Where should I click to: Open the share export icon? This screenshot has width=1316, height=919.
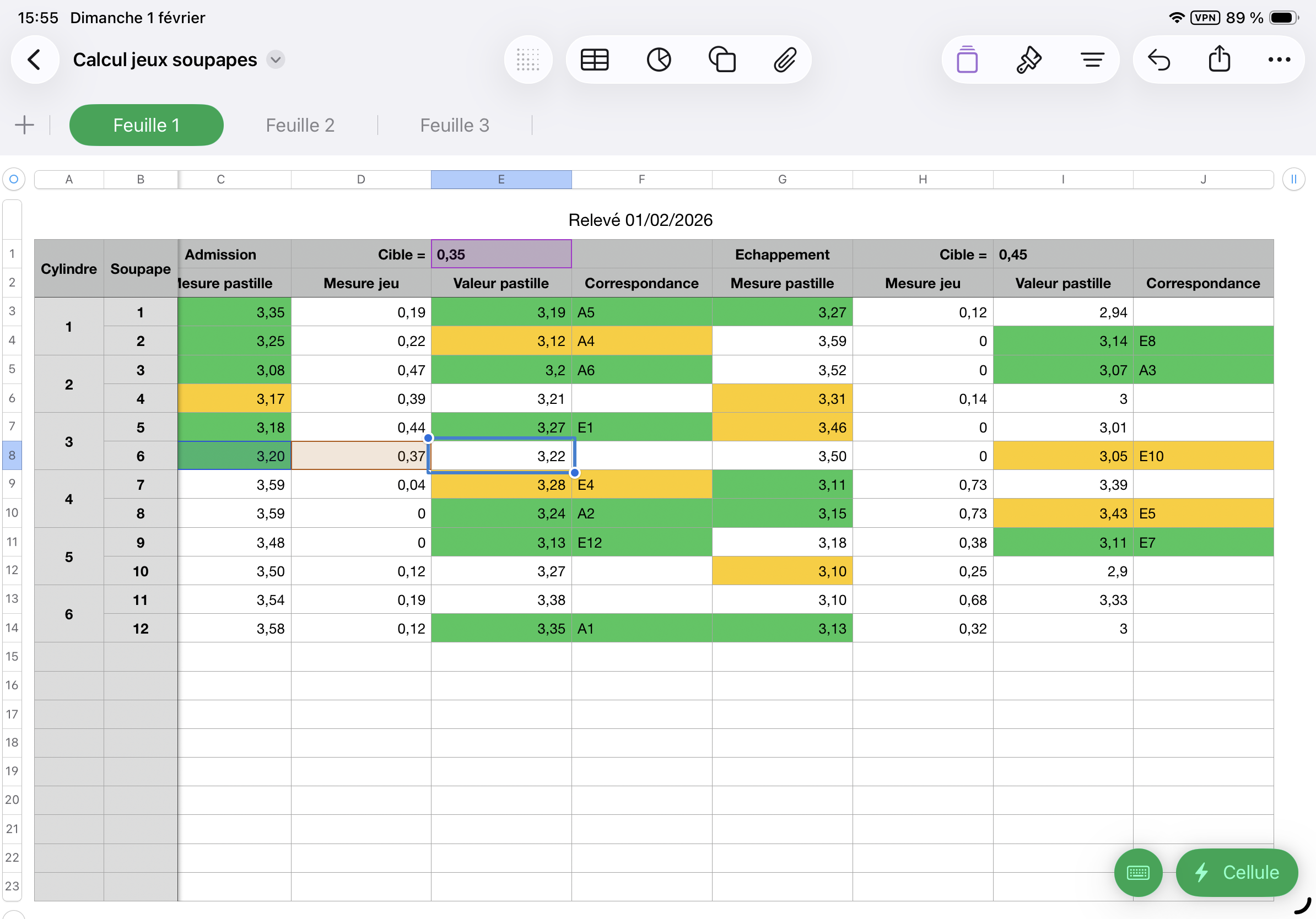(1219, 60)
